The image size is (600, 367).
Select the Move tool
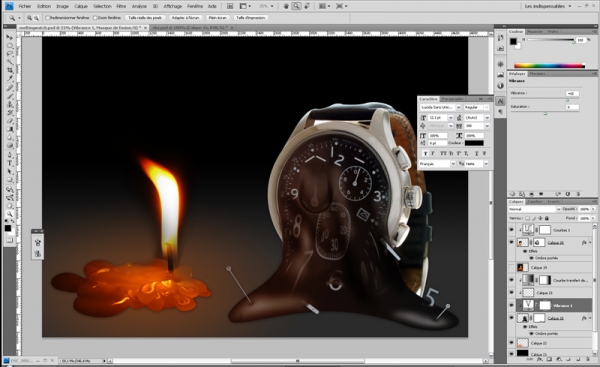coord(10,37)
